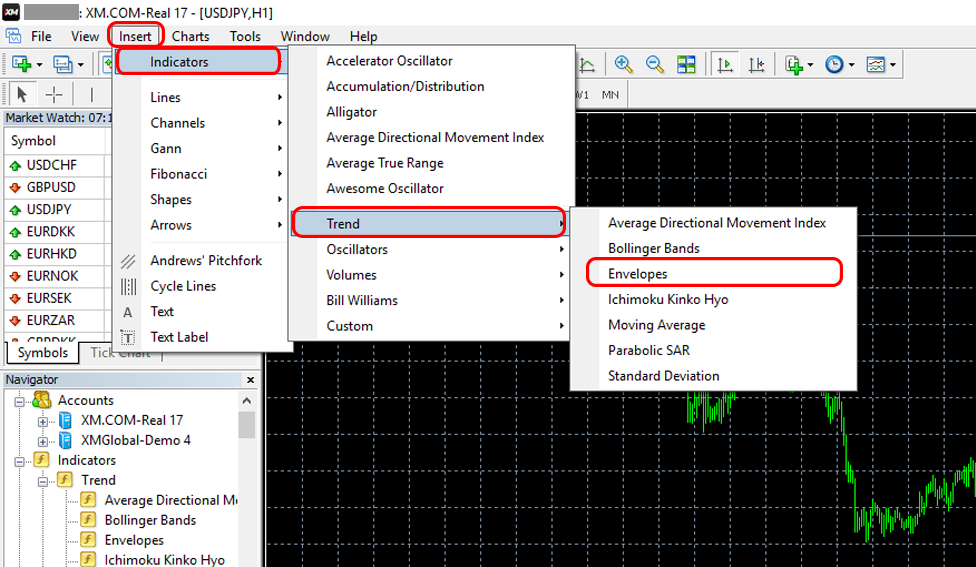The image size is (976, 567).
Task: Click the Periods clock icon
Action: [834, 64]
